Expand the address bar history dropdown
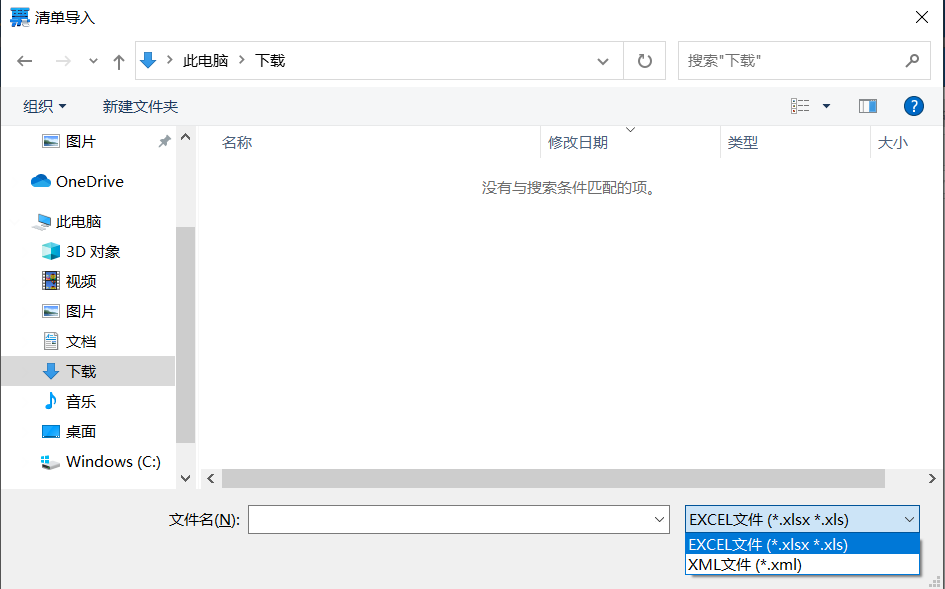945x589 pixels. 603,61
